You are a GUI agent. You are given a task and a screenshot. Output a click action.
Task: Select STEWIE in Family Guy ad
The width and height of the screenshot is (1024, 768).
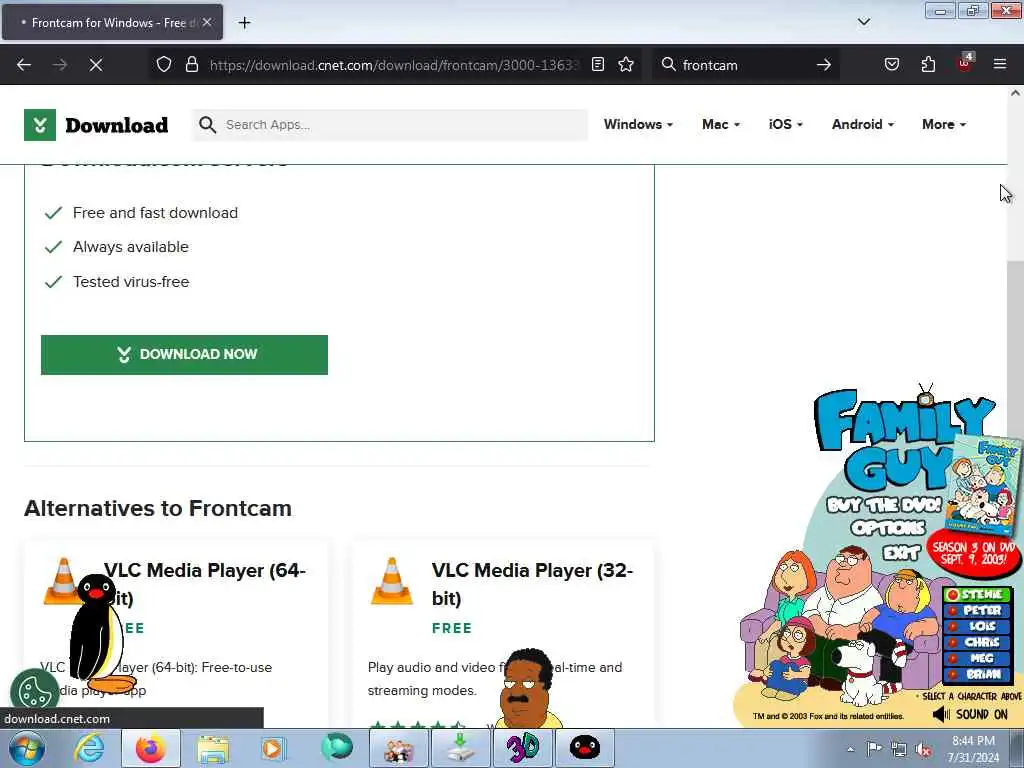(978, 594)
